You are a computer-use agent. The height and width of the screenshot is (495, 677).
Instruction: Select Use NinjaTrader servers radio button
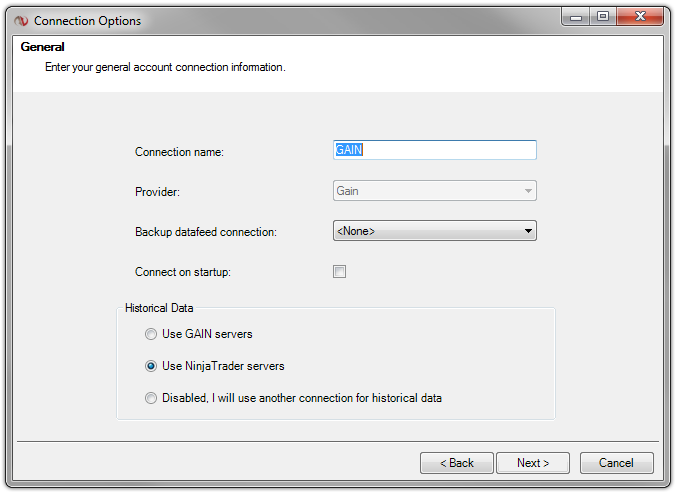(x=151, y=366)
